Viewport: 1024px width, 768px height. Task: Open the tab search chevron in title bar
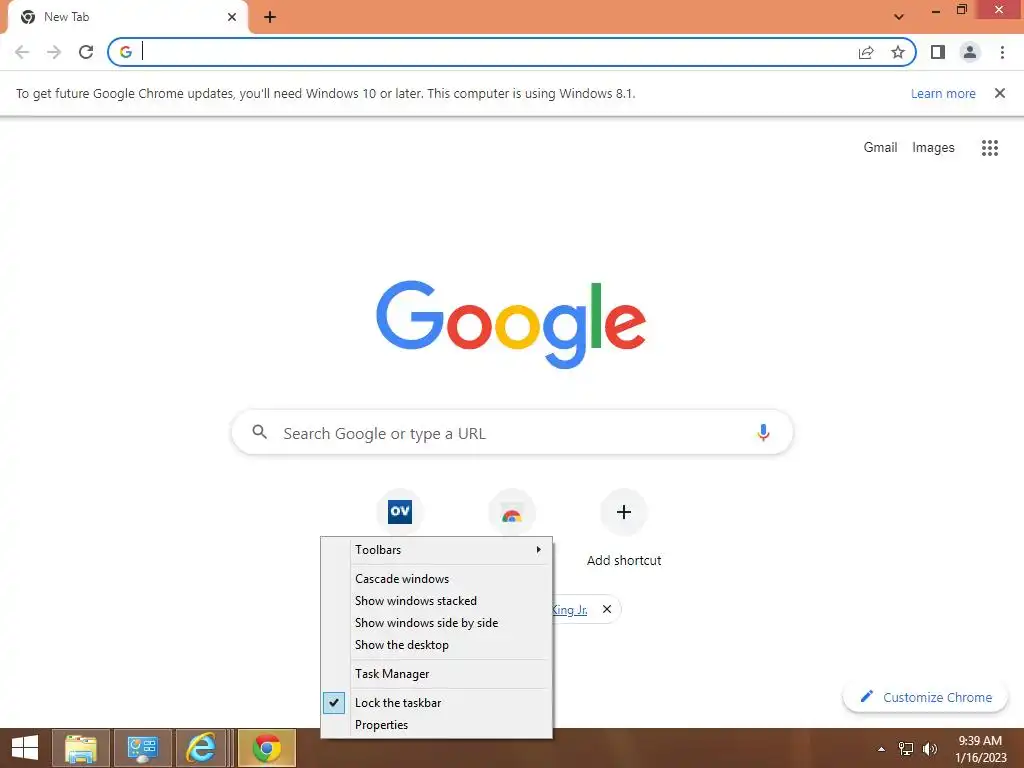click(899, 17)
